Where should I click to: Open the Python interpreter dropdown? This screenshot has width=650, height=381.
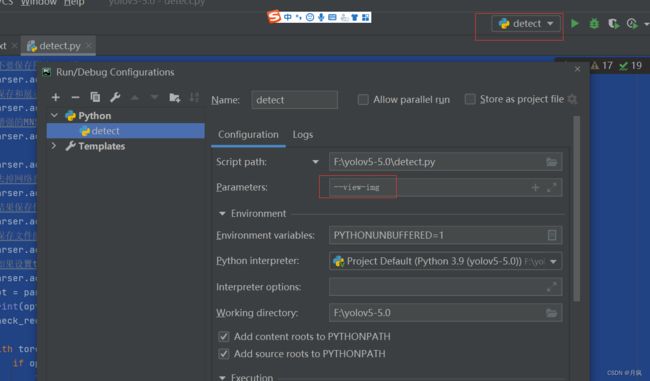tap(553, 262)
